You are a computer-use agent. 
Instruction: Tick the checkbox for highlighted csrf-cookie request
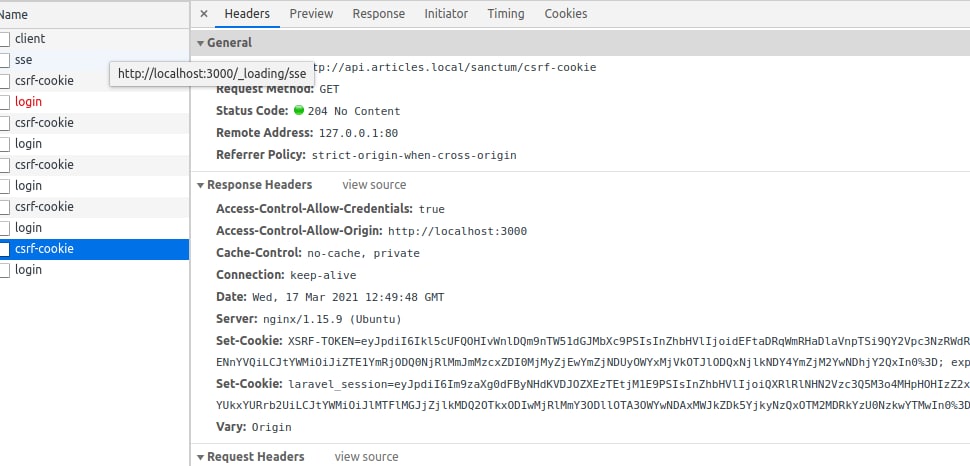[5, 249]
